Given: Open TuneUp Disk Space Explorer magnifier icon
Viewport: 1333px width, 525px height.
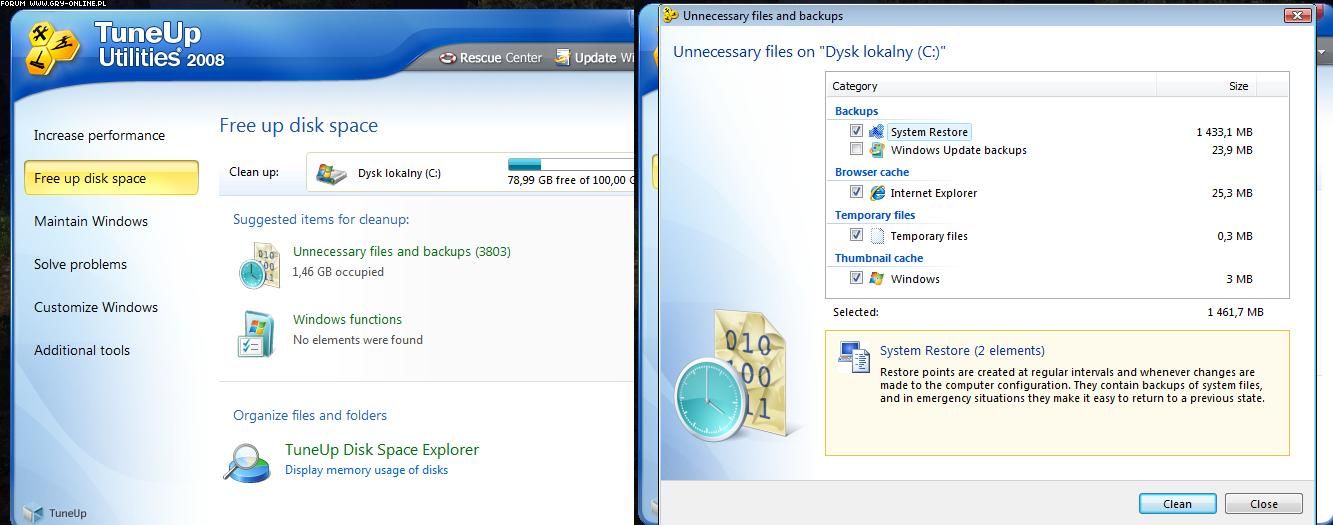Looking at the screenshot, I should tap(247, 460).
